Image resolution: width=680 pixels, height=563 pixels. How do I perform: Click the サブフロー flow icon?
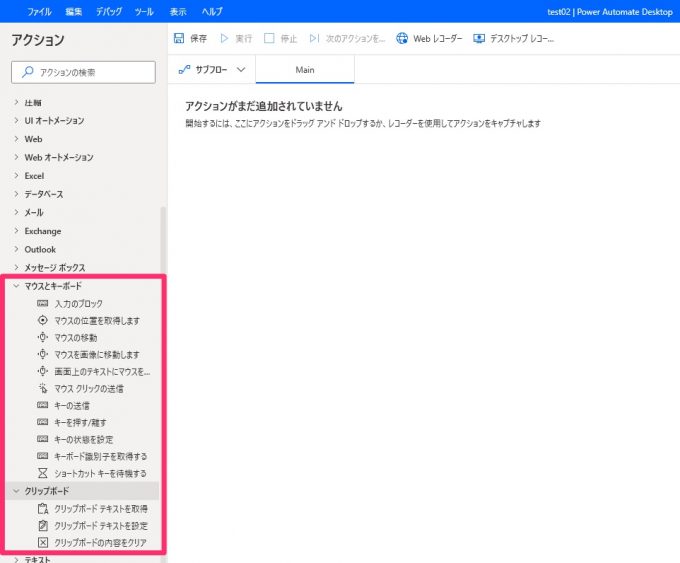(184, 69)
